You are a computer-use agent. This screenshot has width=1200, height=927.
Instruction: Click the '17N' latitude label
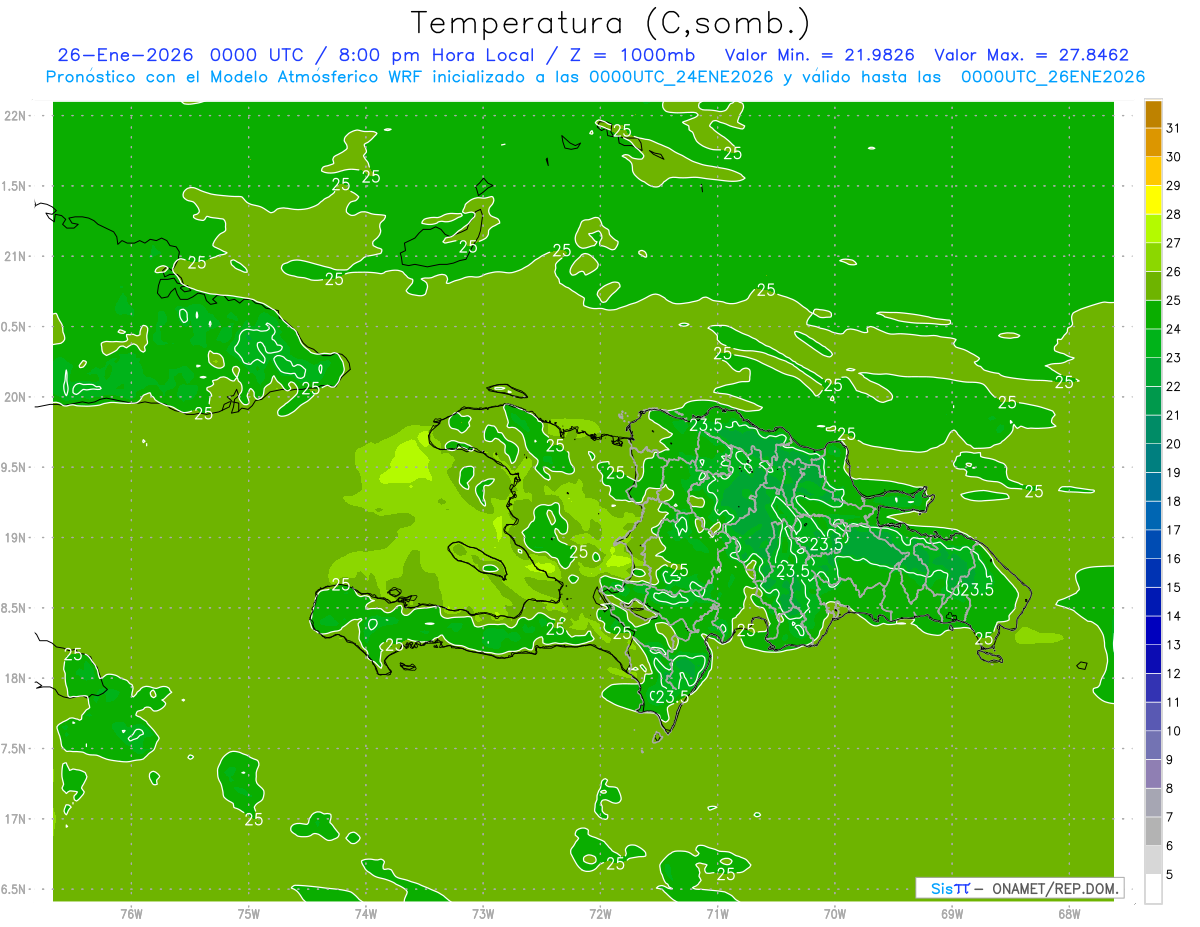click(x=16, y=819)
